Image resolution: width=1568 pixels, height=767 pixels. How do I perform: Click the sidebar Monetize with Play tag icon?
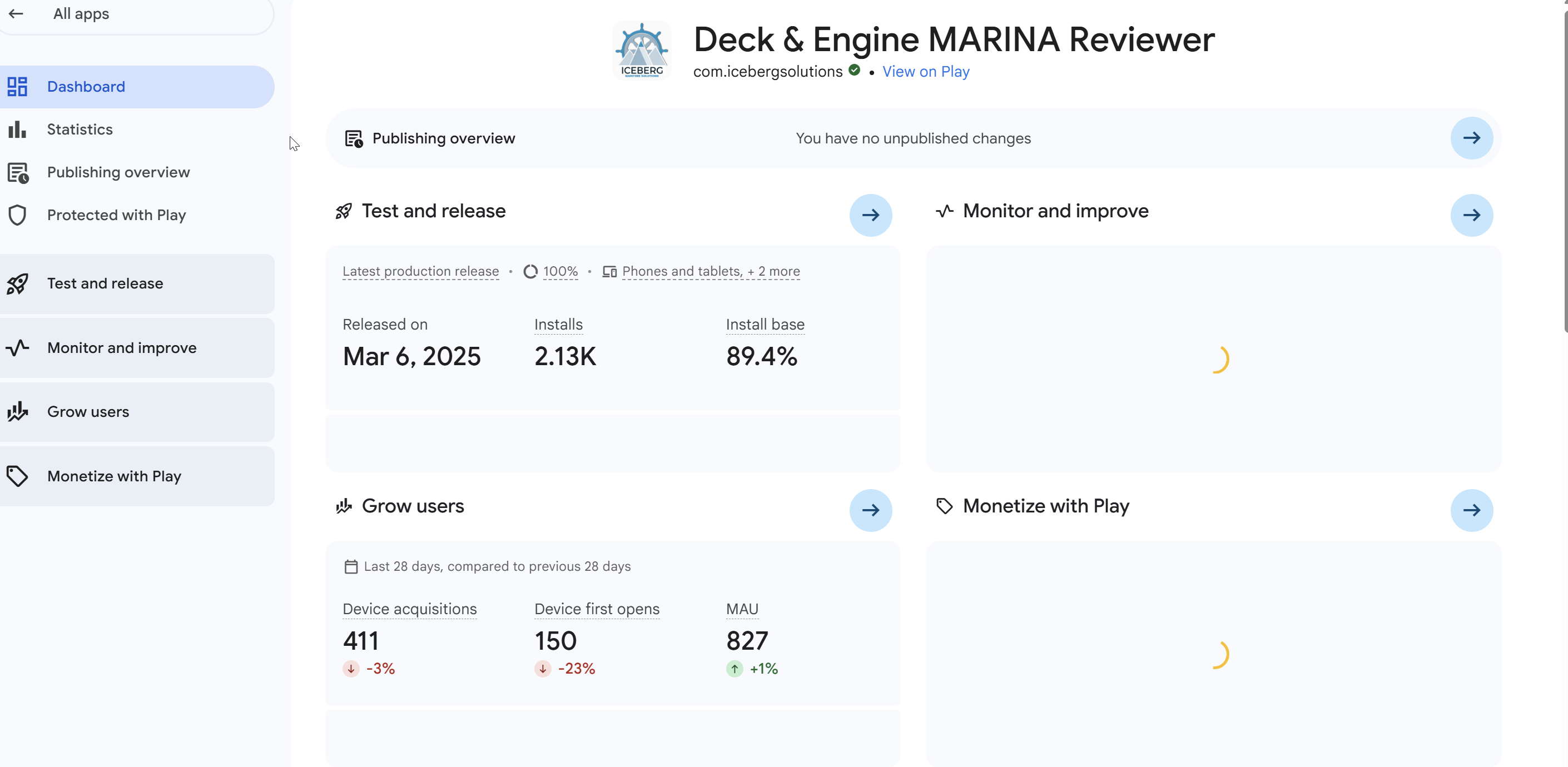[x=17, y=476]
